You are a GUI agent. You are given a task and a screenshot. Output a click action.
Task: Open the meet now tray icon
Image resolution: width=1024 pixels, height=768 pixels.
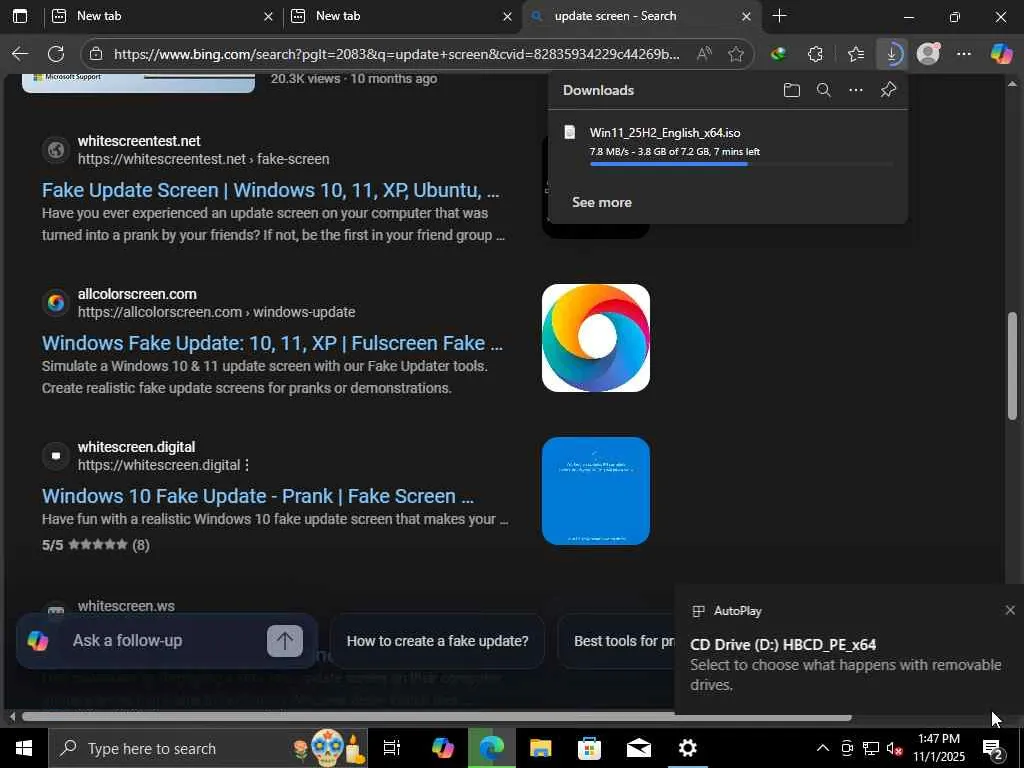click(x=847, y=748)
